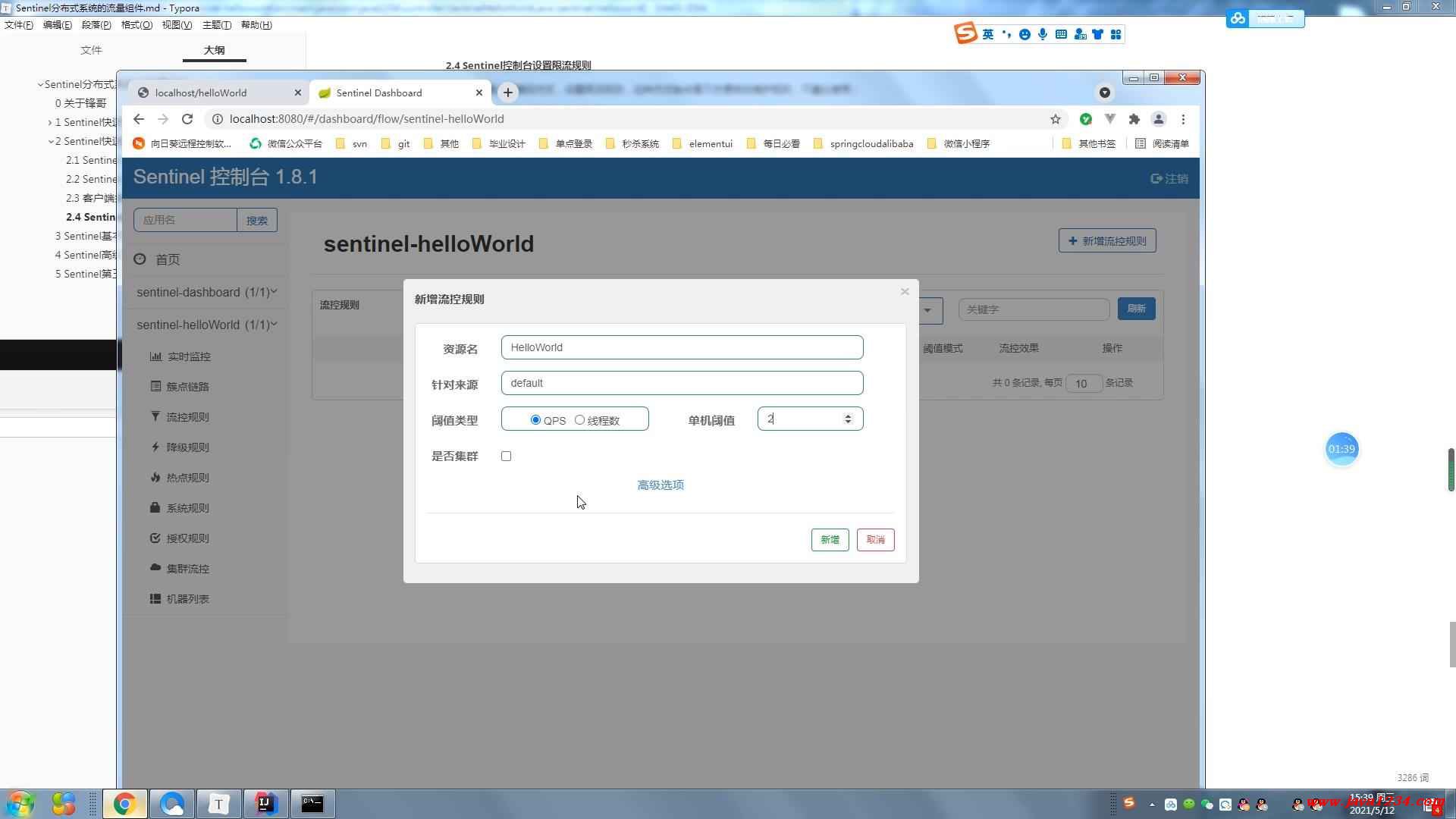Click the green shield extension icon

tap(1086, 119)
